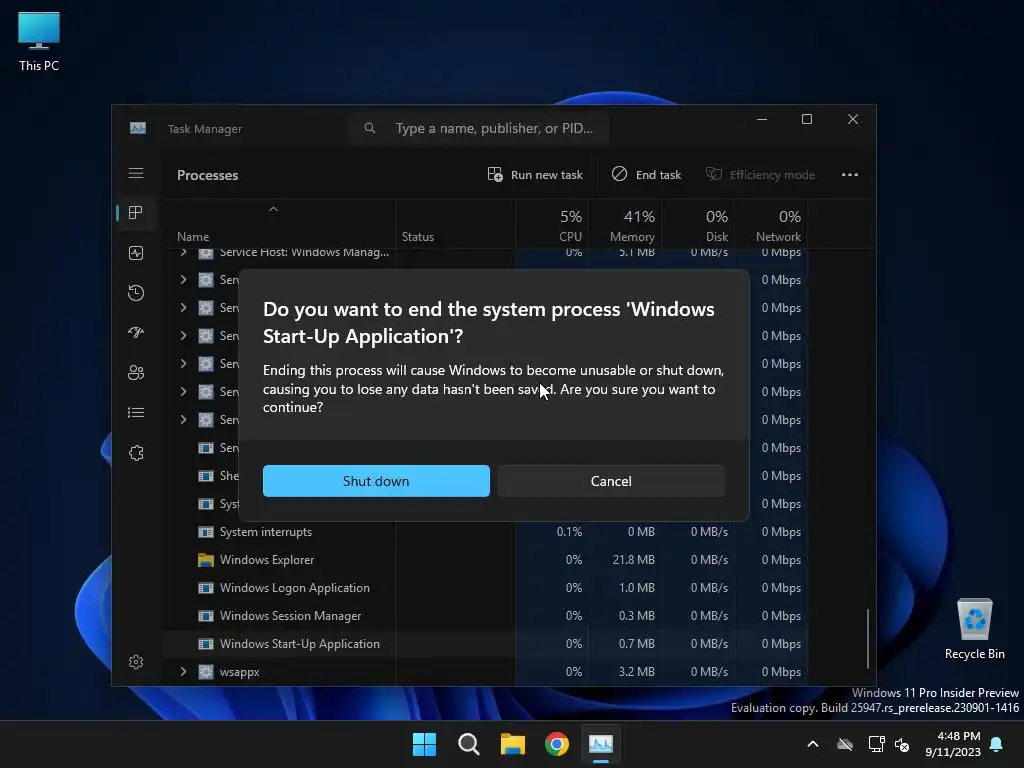Open the Performance sidebar icon
The width and height of the screenshot is (1024, 768).
(136, 253)
